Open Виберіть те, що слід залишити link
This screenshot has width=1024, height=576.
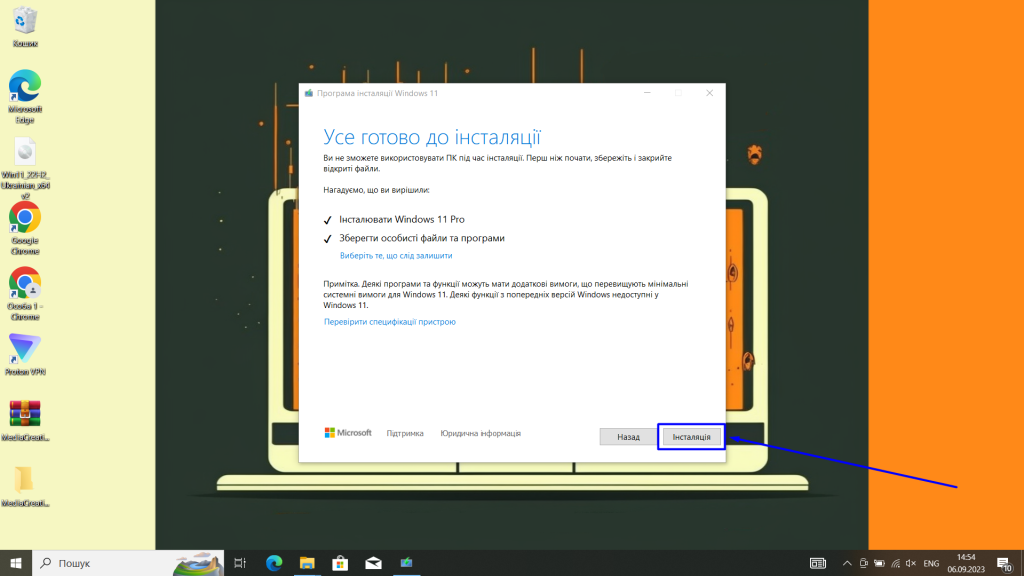398,255
